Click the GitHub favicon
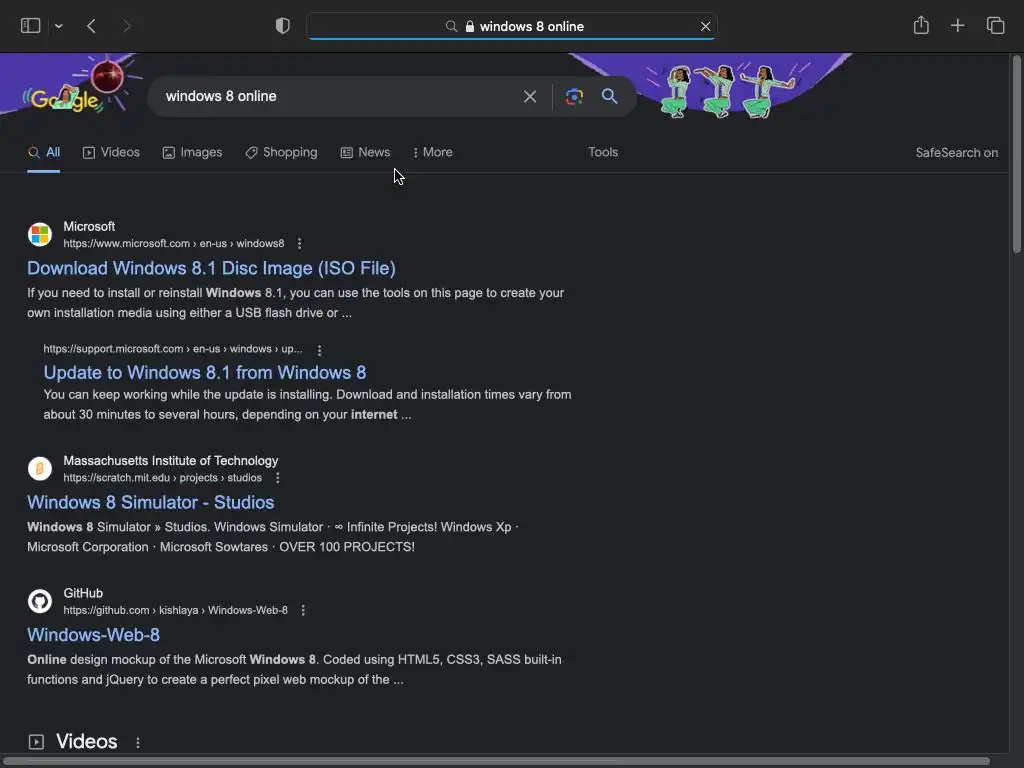Screen dimensions: 1024x768 [40, 601]
